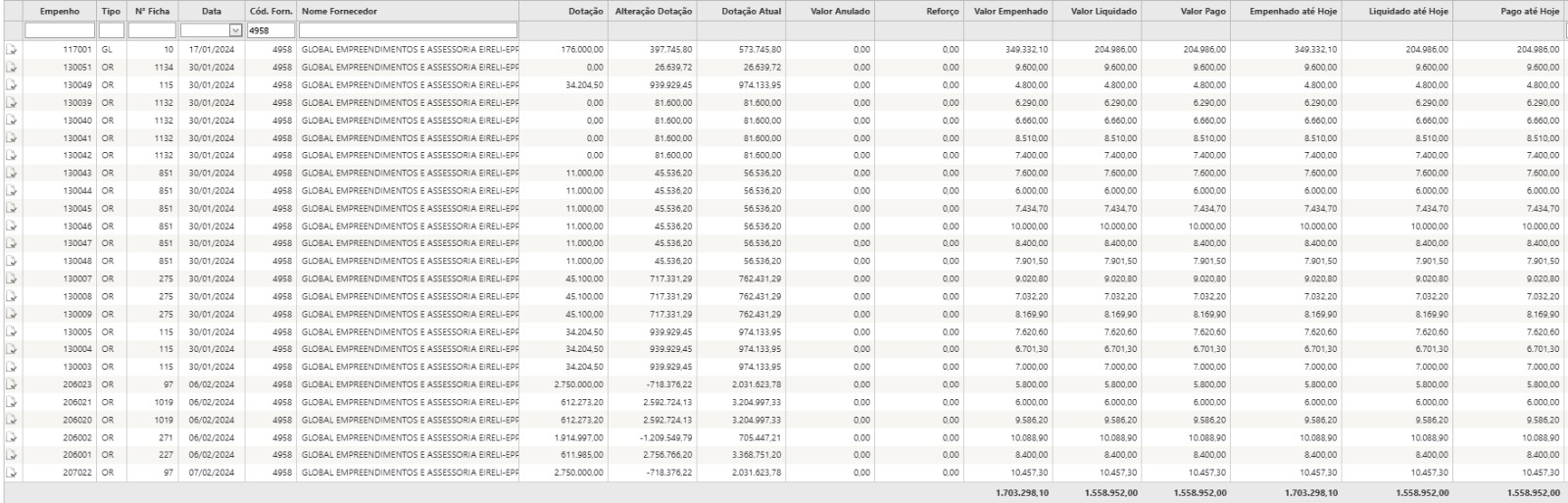Open details icon for empenho 117001

[12, 49]
